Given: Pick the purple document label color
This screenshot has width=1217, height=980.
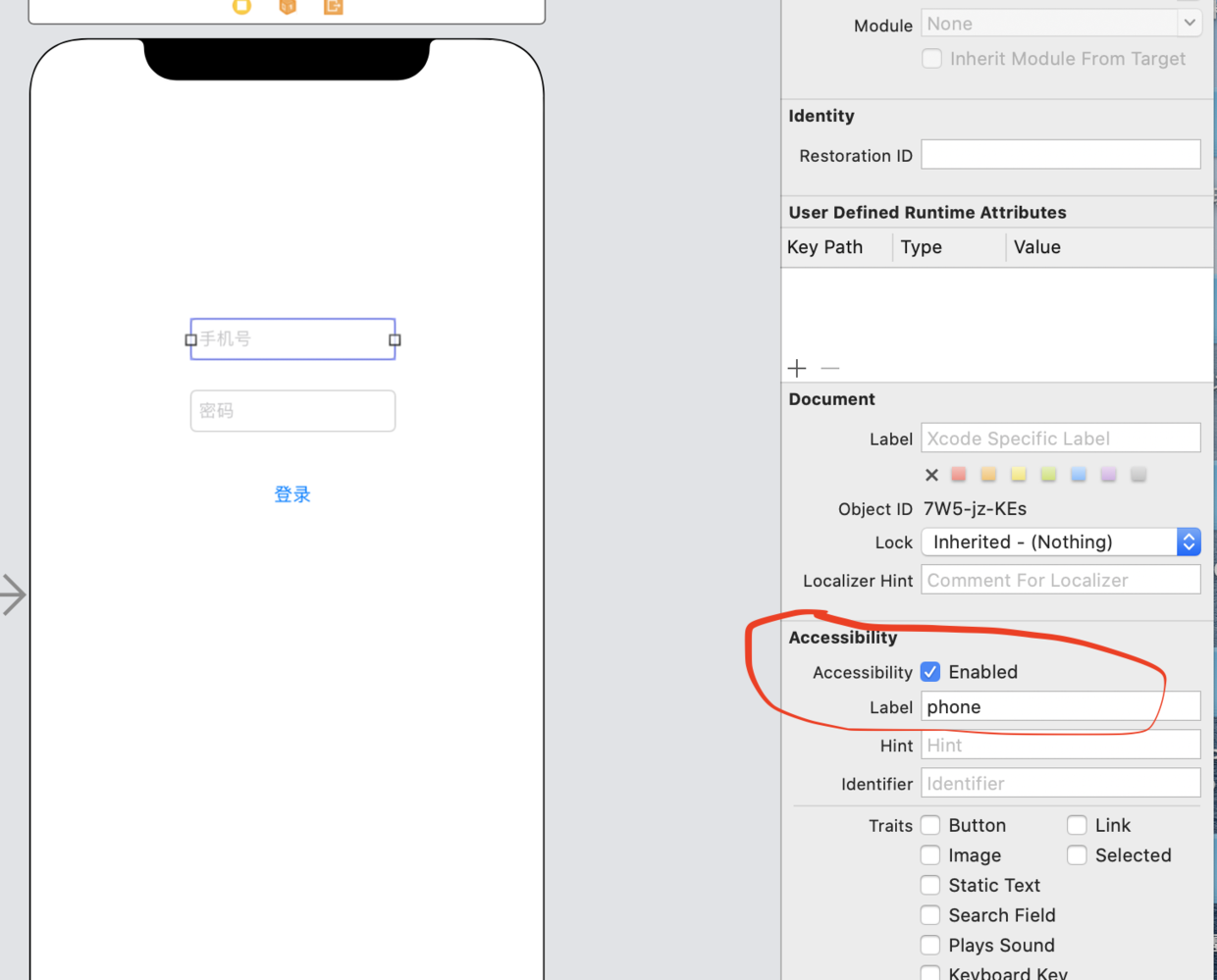Looking at the screenshot, I should 1108,475.
